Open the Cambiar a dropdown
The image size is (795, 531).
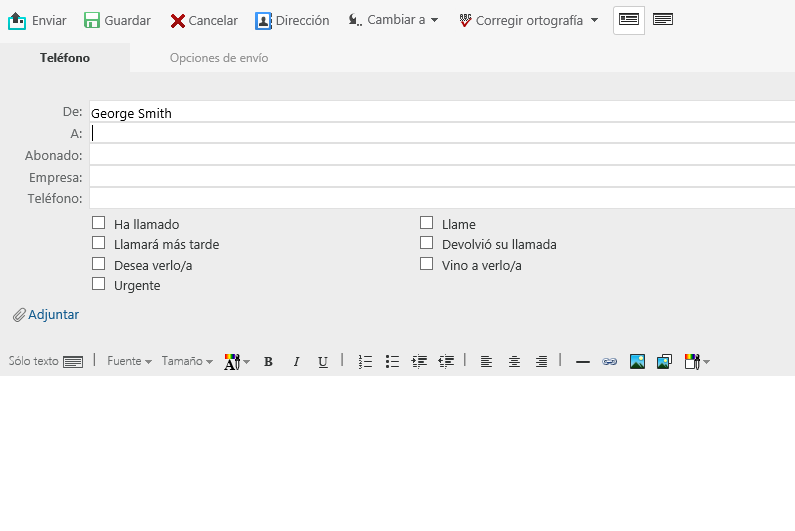pos(393,20)
